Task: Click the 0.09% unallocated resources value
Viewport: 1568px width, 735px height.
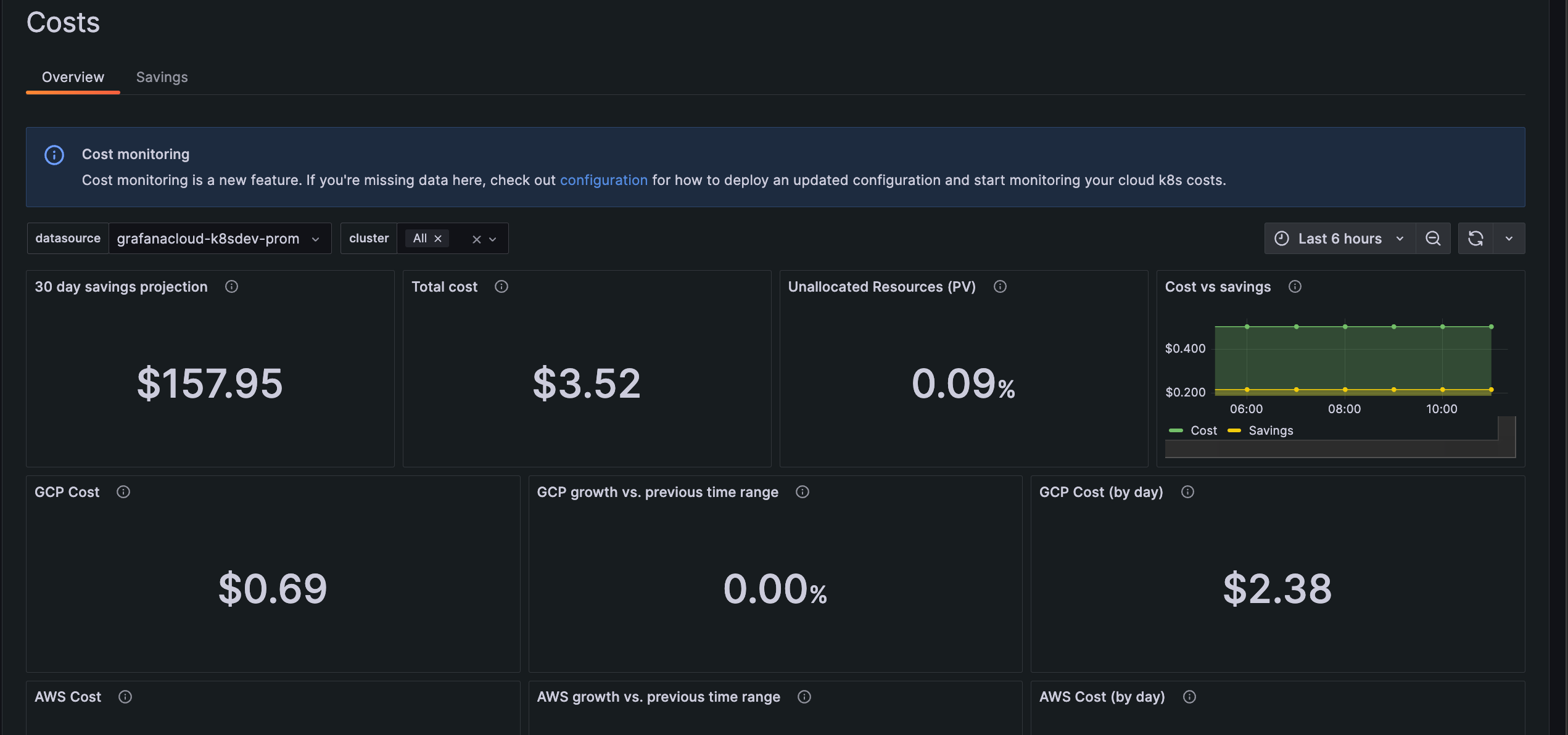Action: click(963, 384)
